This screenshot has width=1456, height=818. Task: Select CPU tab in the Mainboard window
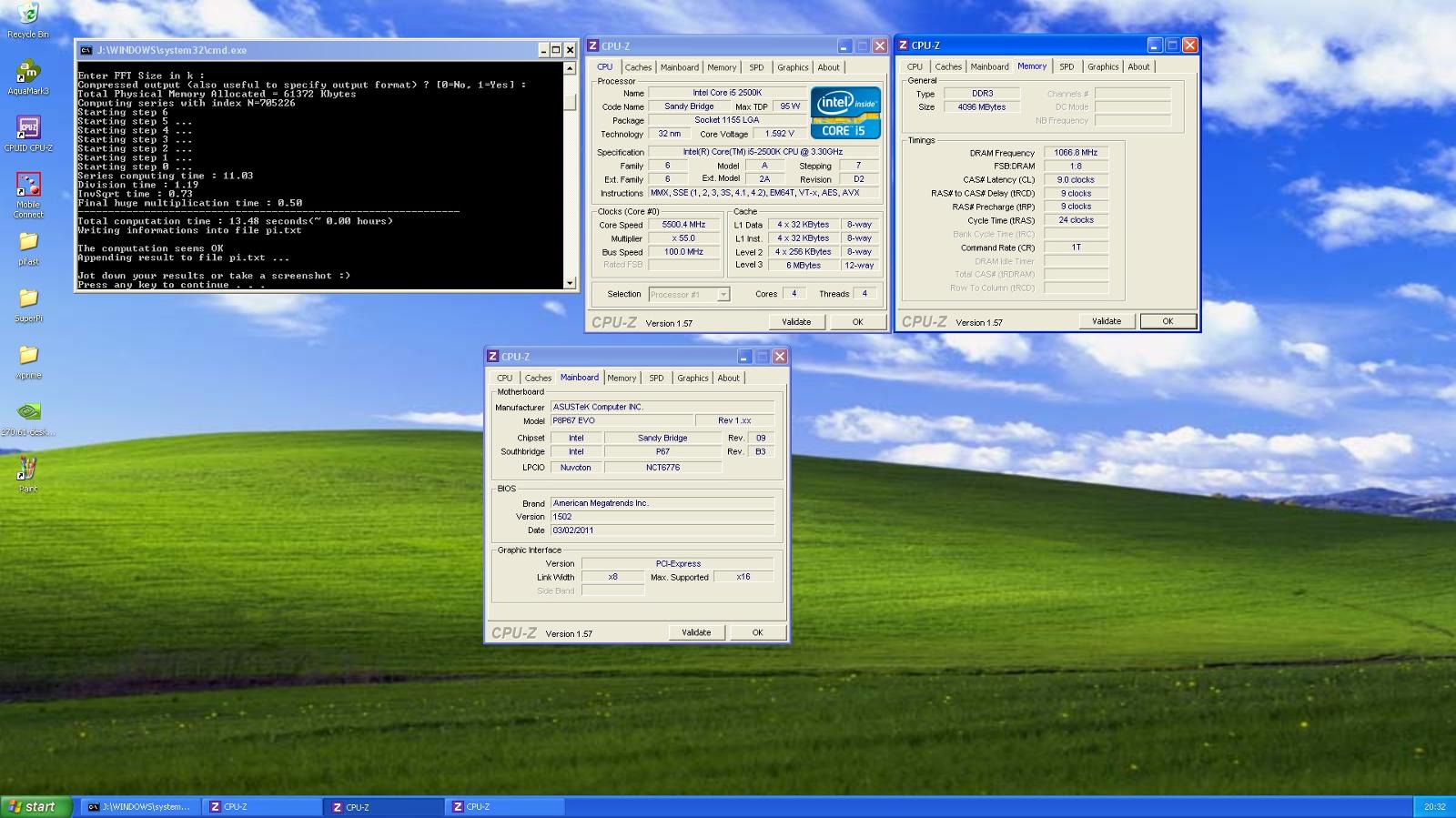pos(504,378)
